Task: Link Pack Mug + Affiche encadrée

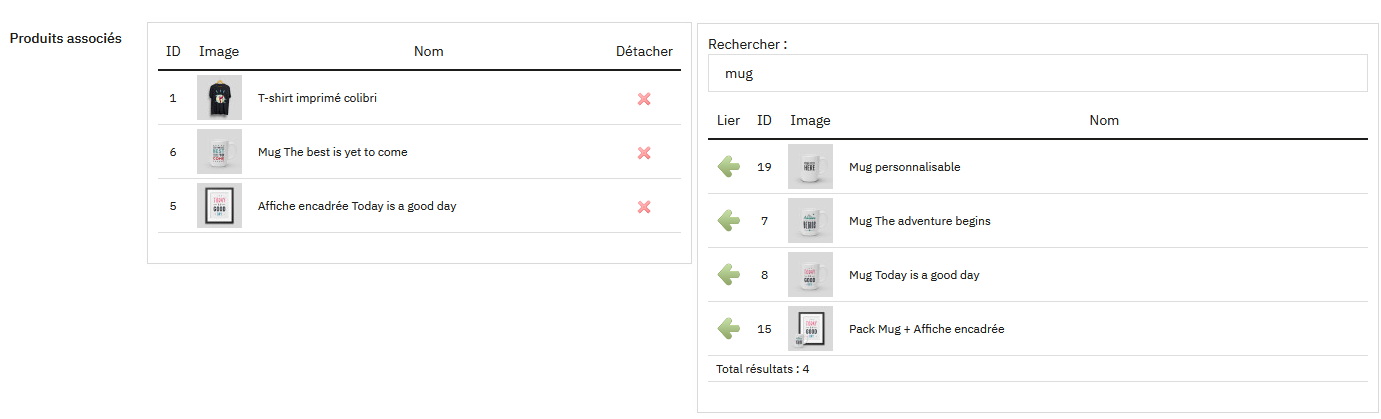Action: tap(729, 329)
